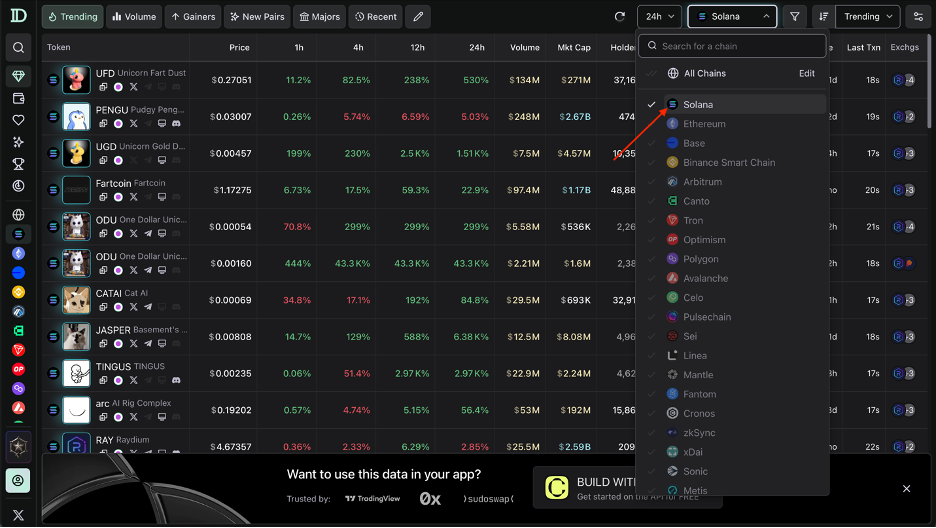936x528 pixels.
Task: Open the Telegram icon in JASPER row
Action: coord(147,344)
